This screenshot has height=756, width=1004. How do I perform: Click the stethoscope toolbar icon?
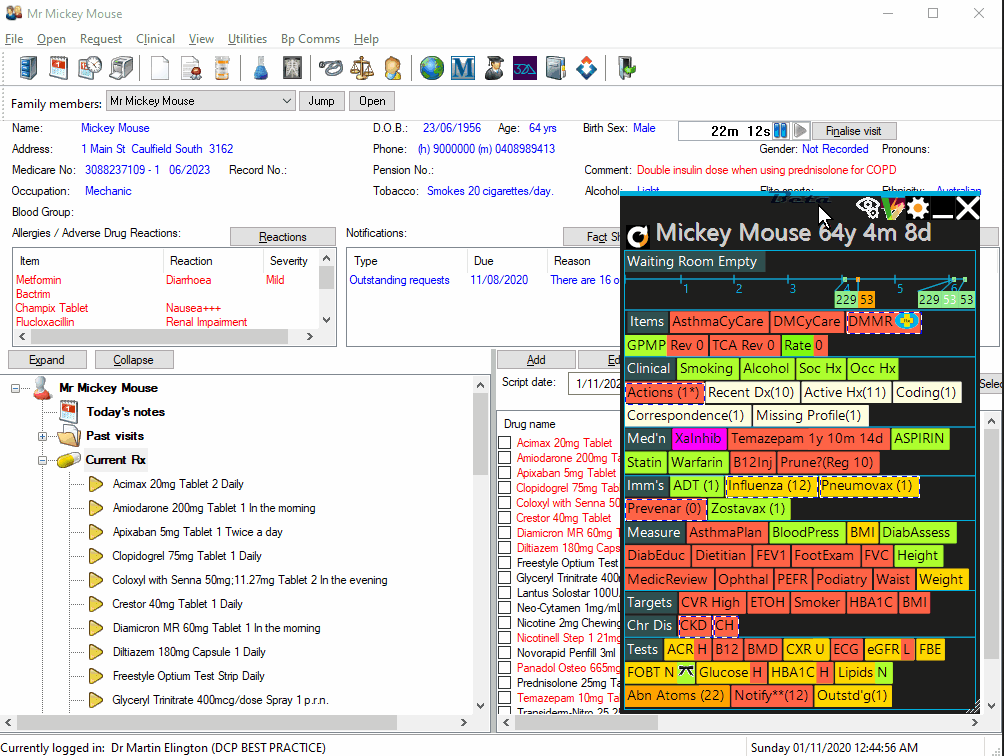pos(330,68)
